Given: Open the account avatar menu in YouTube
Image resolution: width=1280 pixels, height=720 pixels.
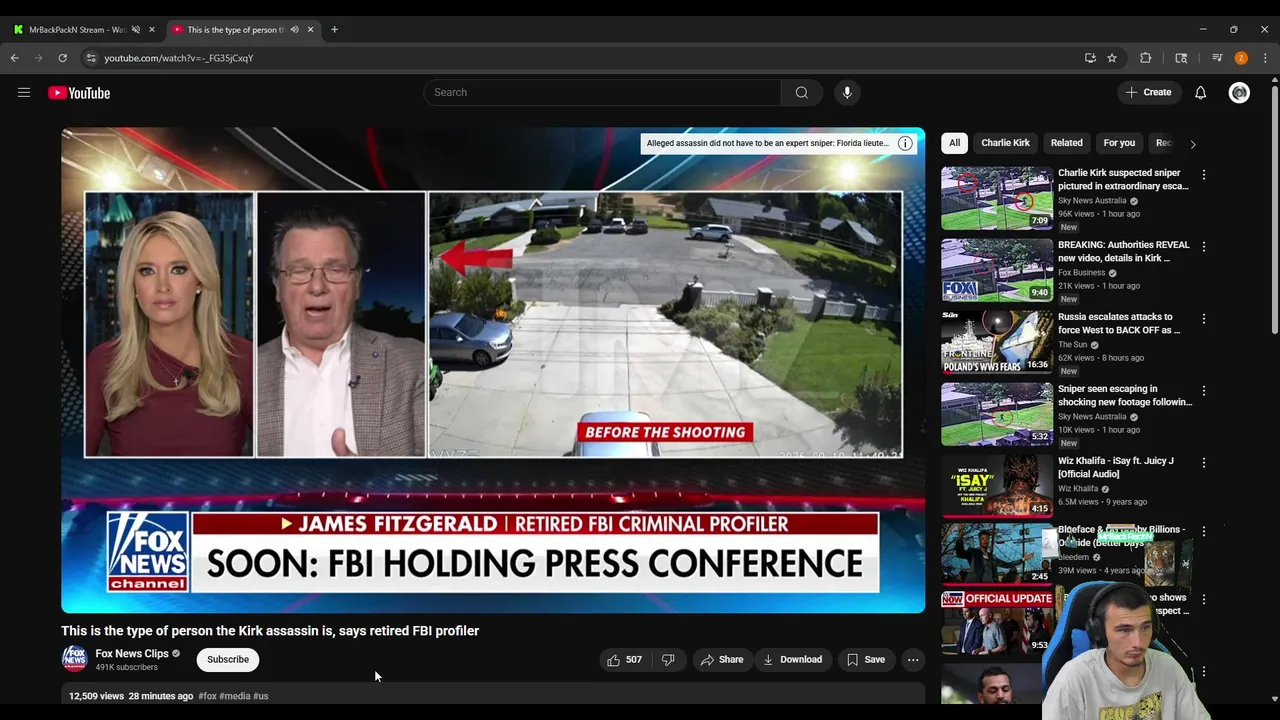Looking at the screenshot, I should click(1239, 92).
